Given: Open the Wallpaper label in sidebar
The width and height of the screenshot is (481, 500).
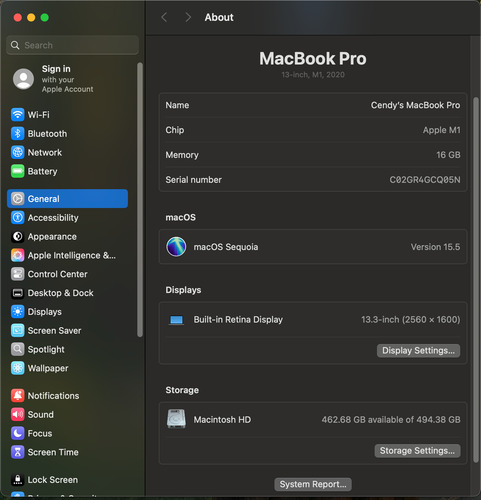Looking at the screenshot, I should [48, 368].
